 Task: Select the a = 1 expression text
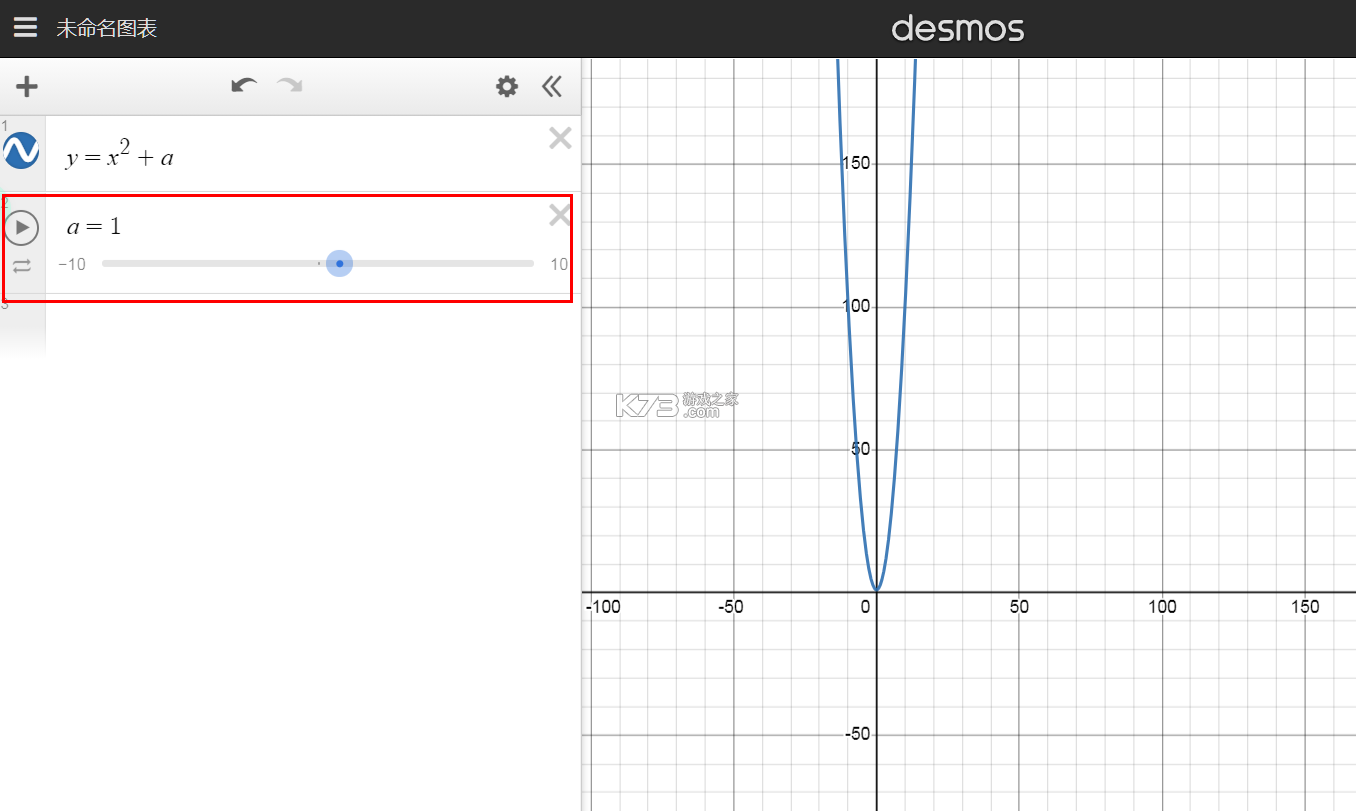pyautogui.click(x=94, y=227)
